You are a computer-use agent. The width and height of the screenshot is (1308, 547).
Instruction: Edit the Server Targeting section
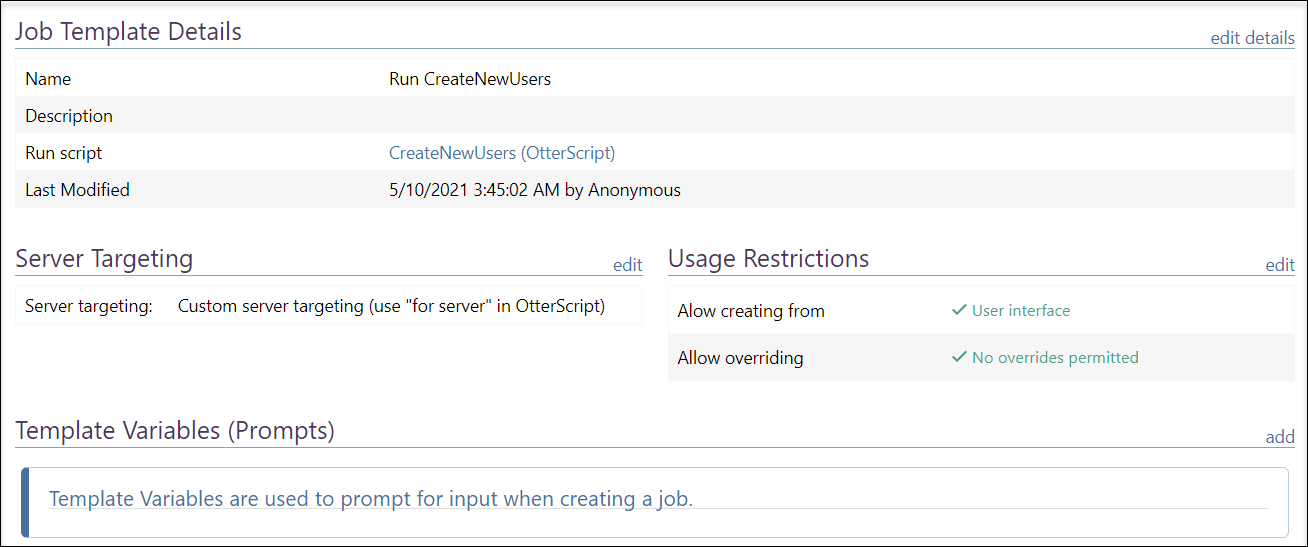pos(628,265)
